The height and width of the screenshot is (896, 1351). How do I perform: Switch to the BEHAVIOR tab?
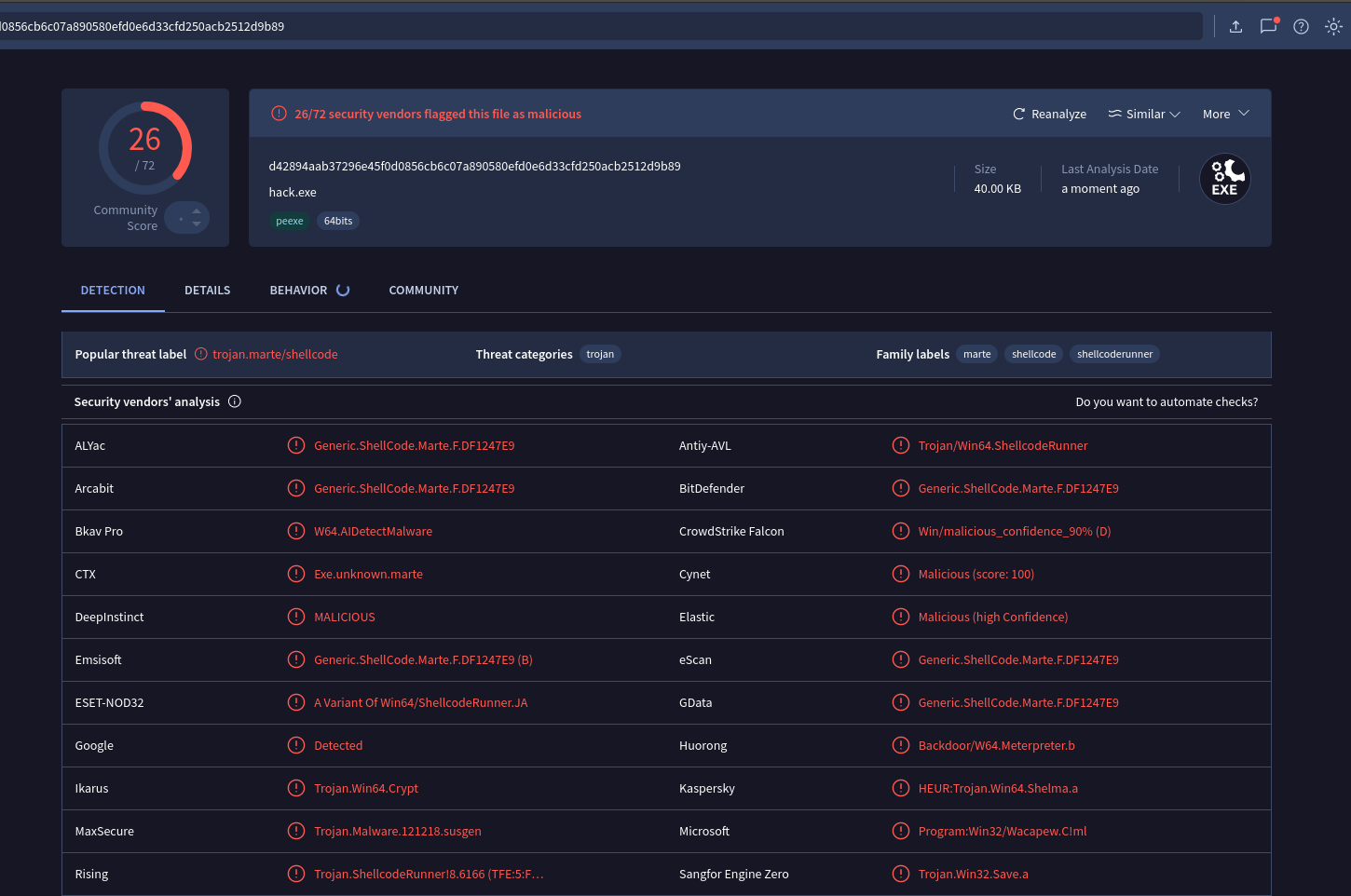coord(299,291)
